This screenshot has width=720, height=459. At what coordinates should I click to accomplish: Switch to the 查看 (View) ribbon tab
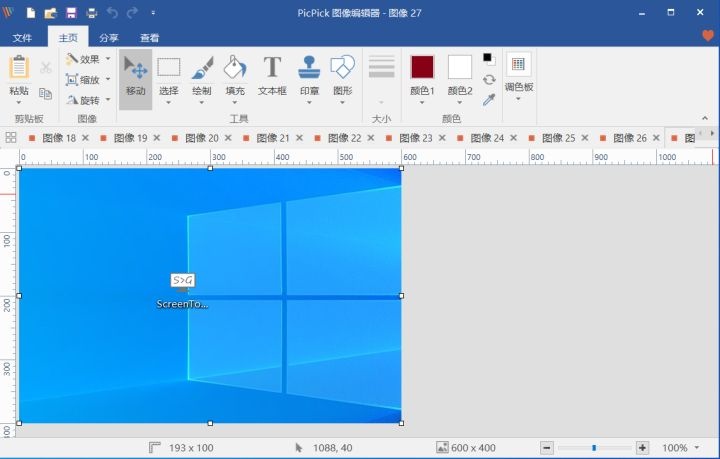click(150, 38)
